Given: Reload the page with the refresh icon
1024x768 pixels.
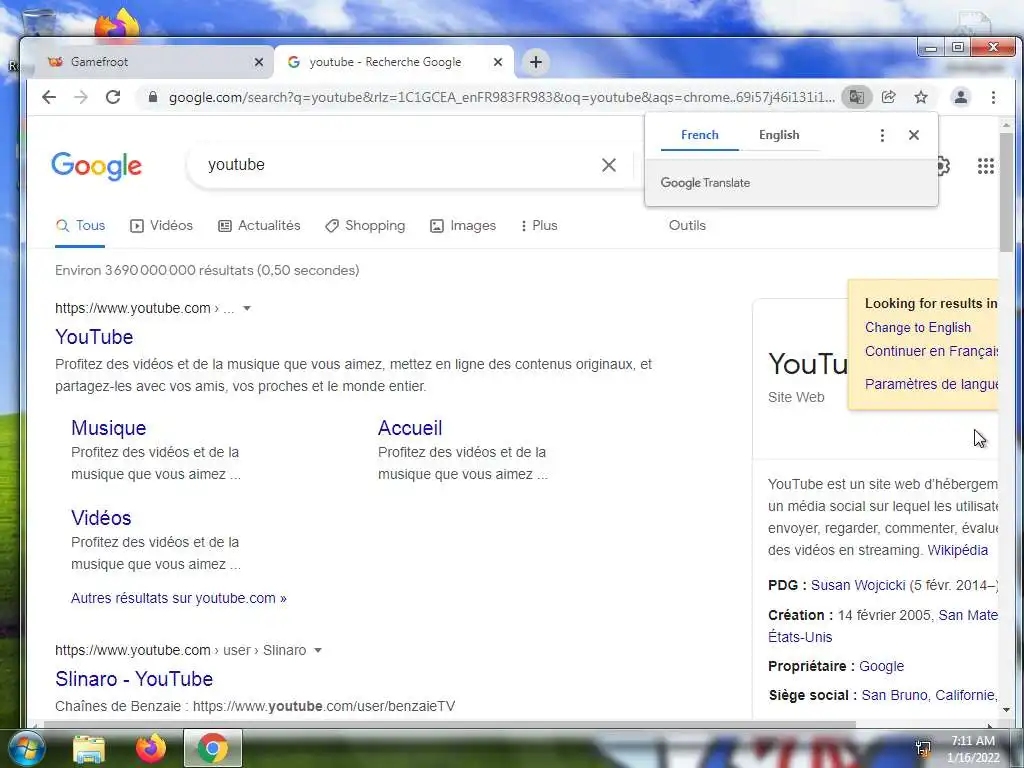Looking at the screenshot, I should click(x=113, y=97).
